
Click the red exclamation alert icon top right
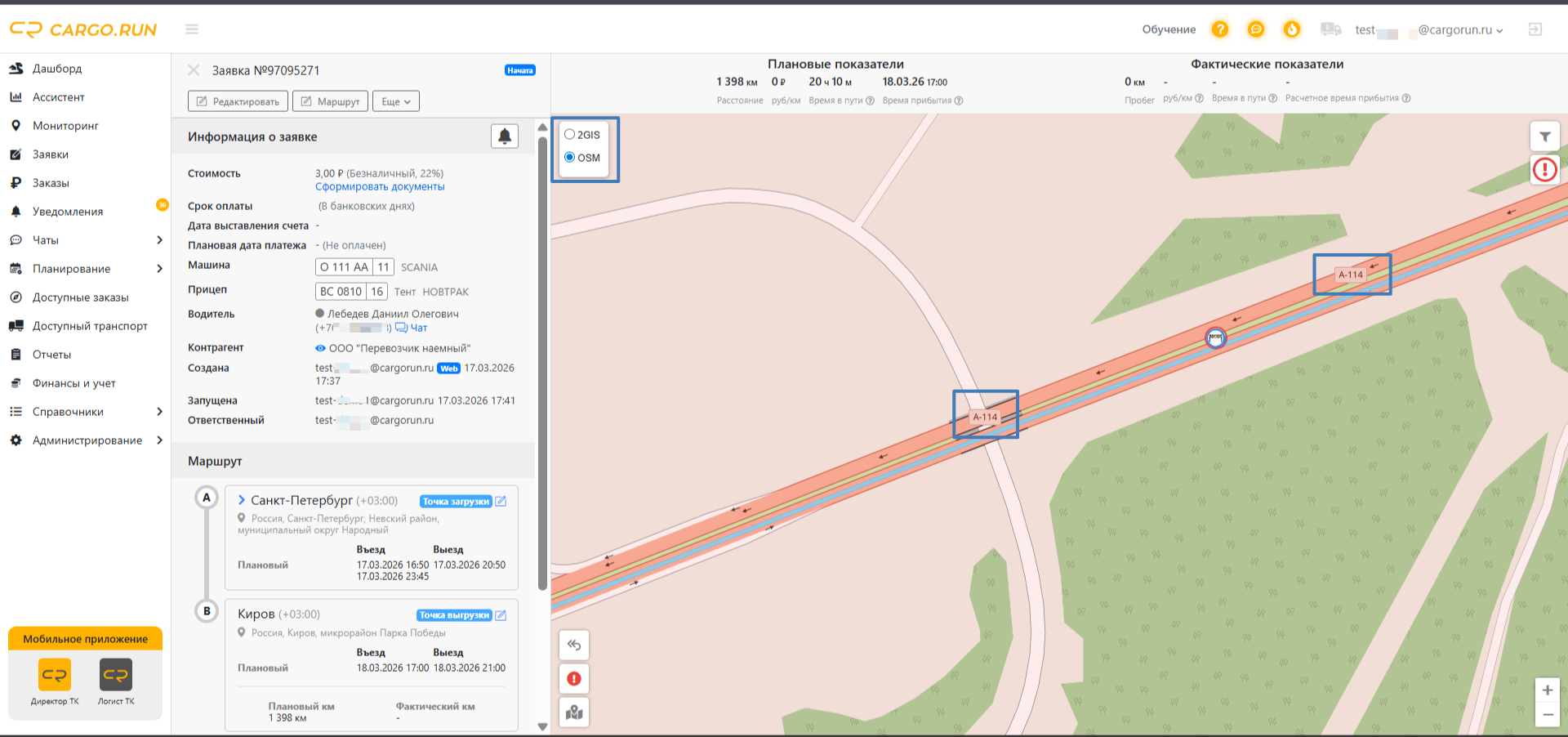[x=1545, y=170]
